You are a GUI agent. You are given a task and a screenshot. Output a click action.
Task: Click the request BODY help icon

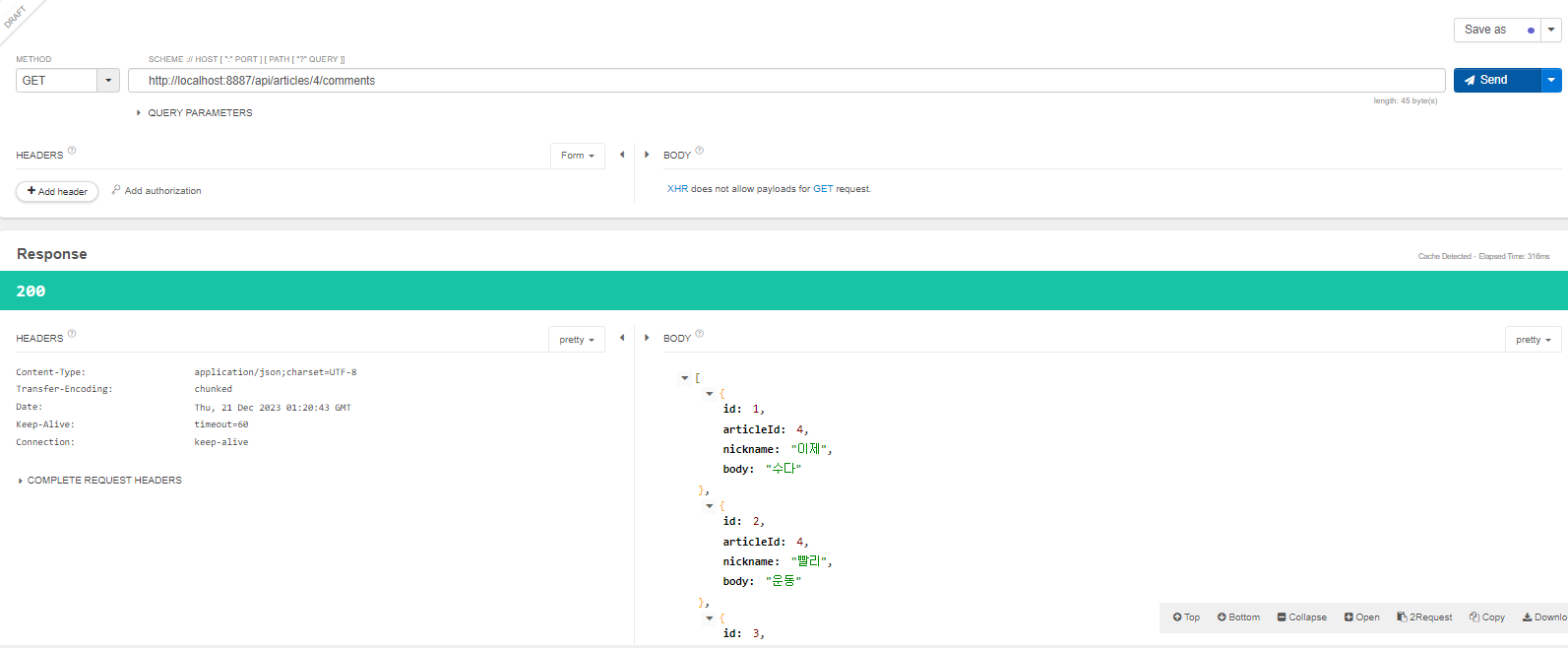click(700, 151)
